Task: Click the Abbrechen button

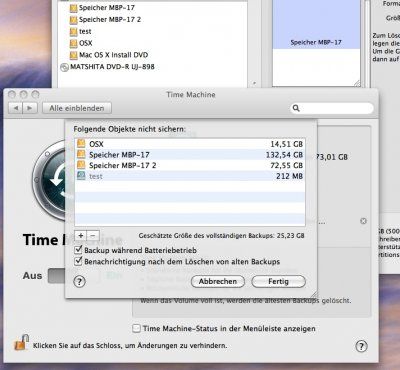Action: 218,281
